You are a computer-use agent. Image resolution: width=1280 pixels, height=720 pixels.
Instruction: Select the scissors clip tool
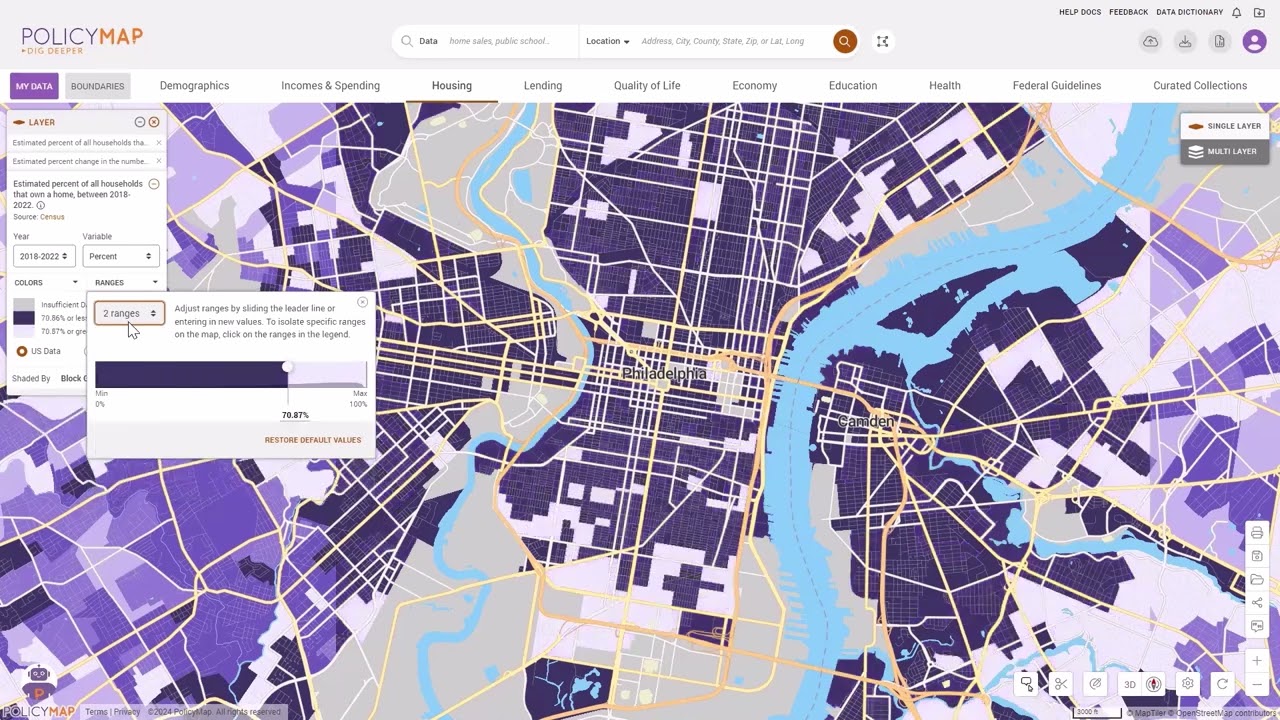pos(1061,684)
